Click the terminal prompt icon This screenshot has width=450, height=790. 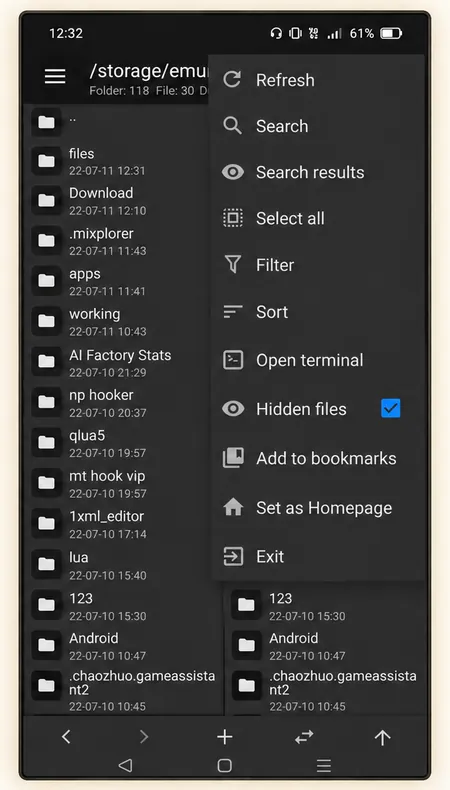(233, 360)
